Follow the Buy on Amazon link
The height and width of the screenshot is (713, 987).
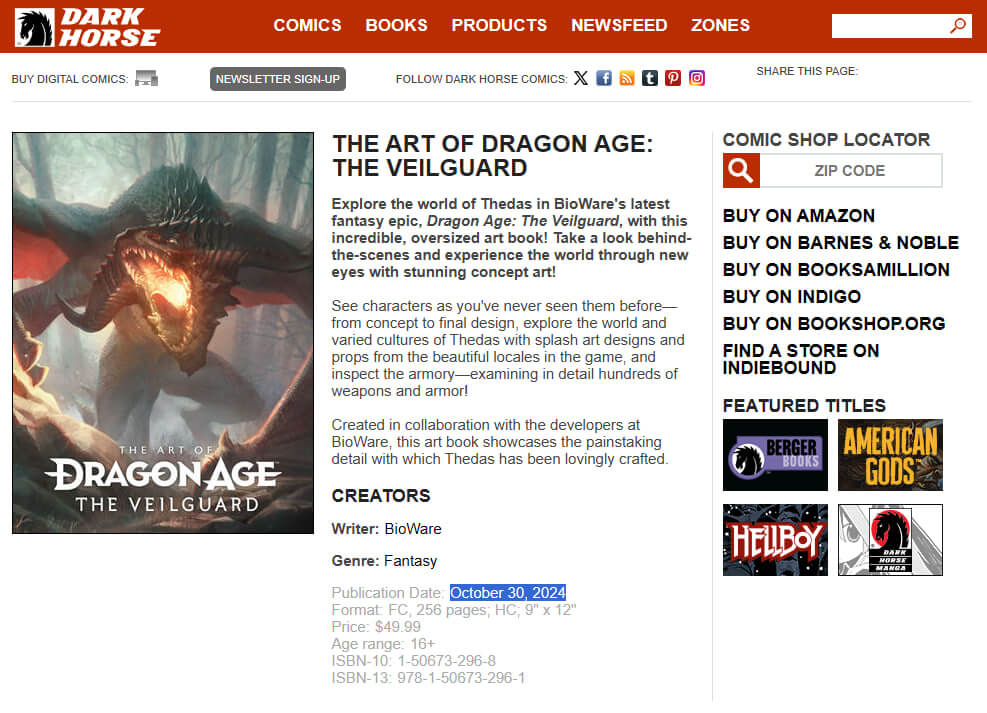799,216
